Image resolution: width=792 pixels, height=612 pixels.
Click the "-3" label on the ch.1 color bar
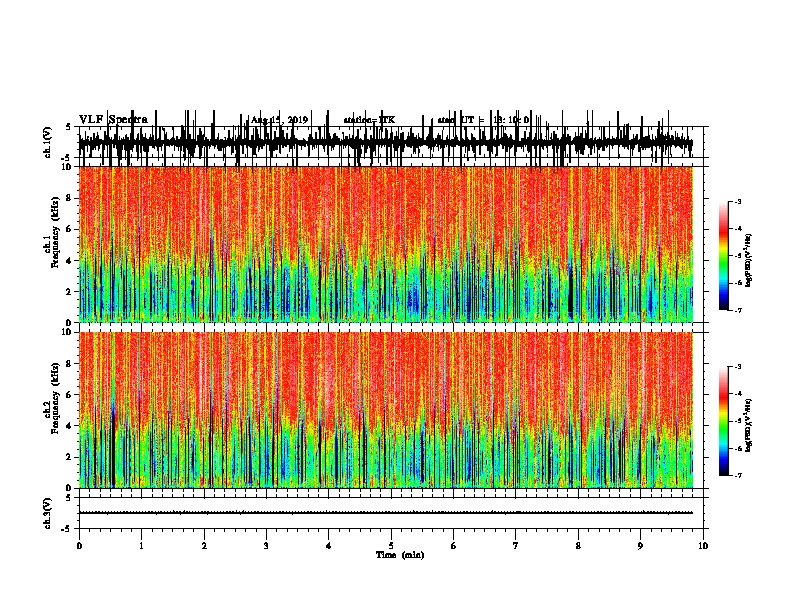738,202
